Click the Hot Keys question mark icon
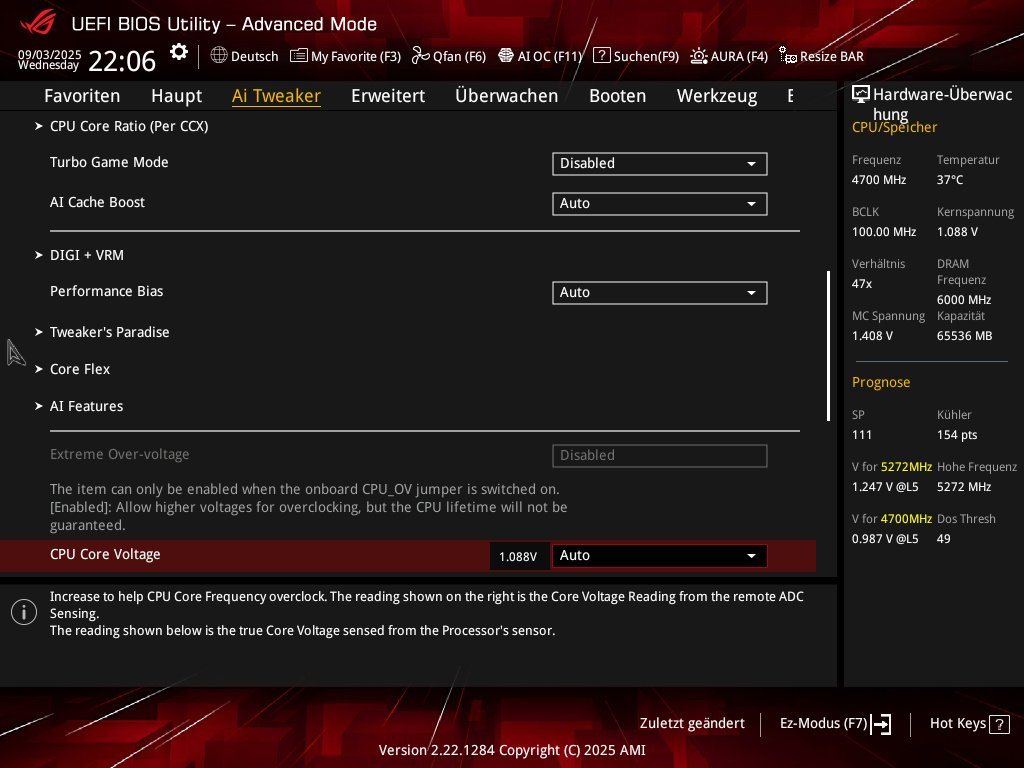Screen dimensions: 1024x768 [999, 724]
